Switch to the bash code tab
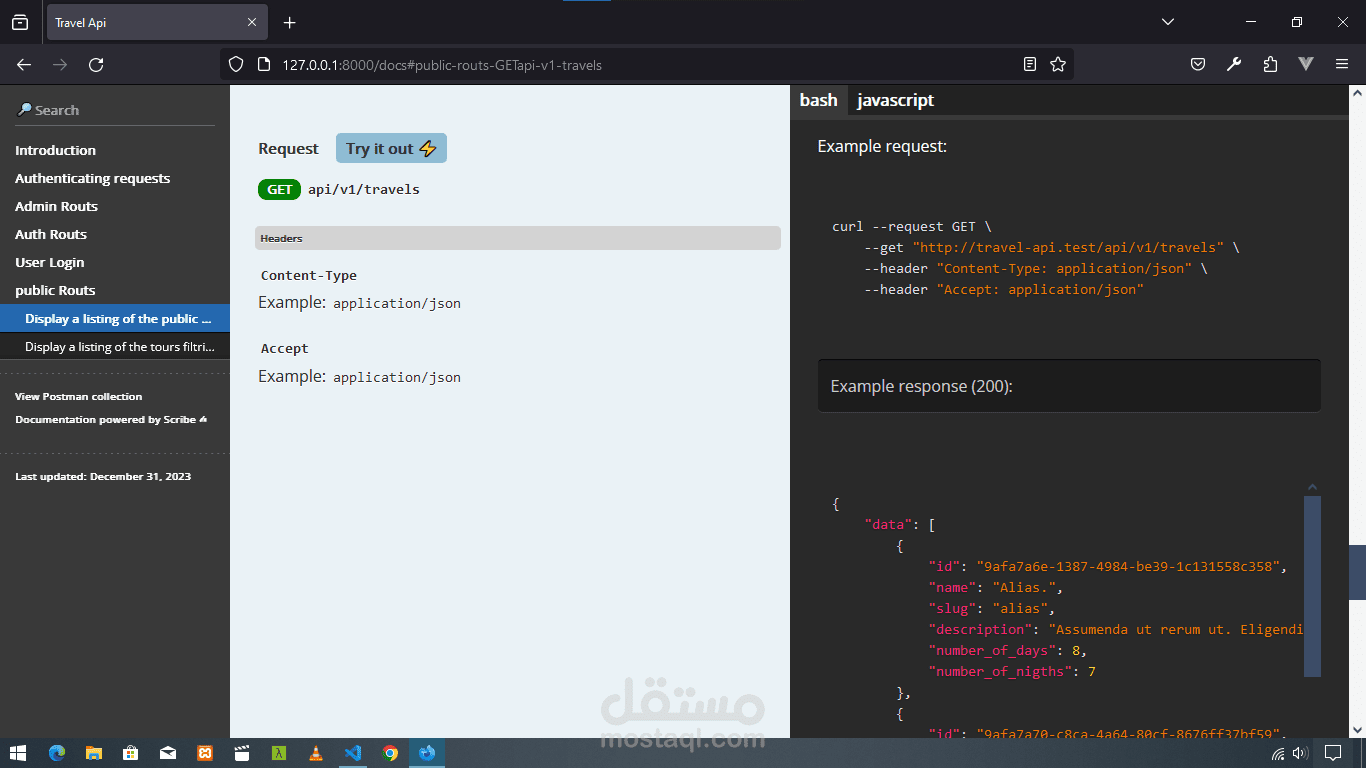Image resolution: width=1366 pixels, height=768 pixels. (819, 100)
